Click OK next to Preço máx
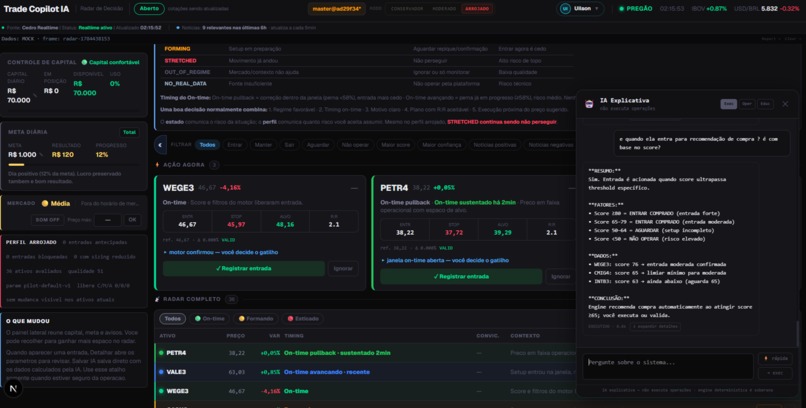 pyautogui.click(x=132, y=220)
